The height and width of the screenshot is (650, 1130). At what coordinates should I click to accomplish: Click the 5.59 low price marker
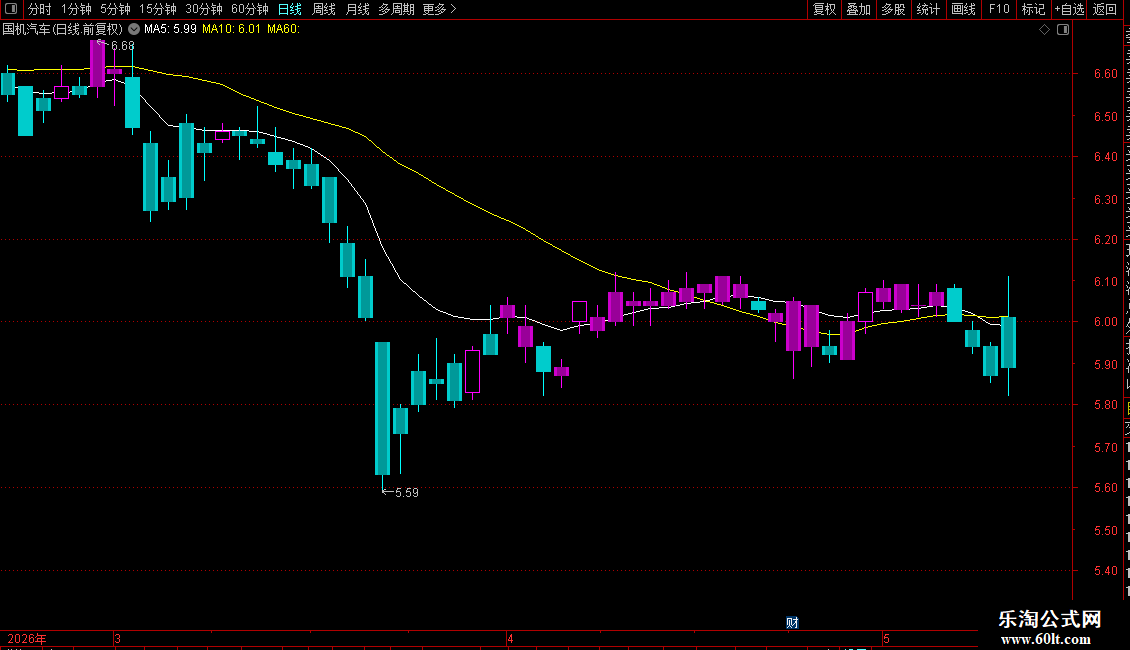coord(401,493)
